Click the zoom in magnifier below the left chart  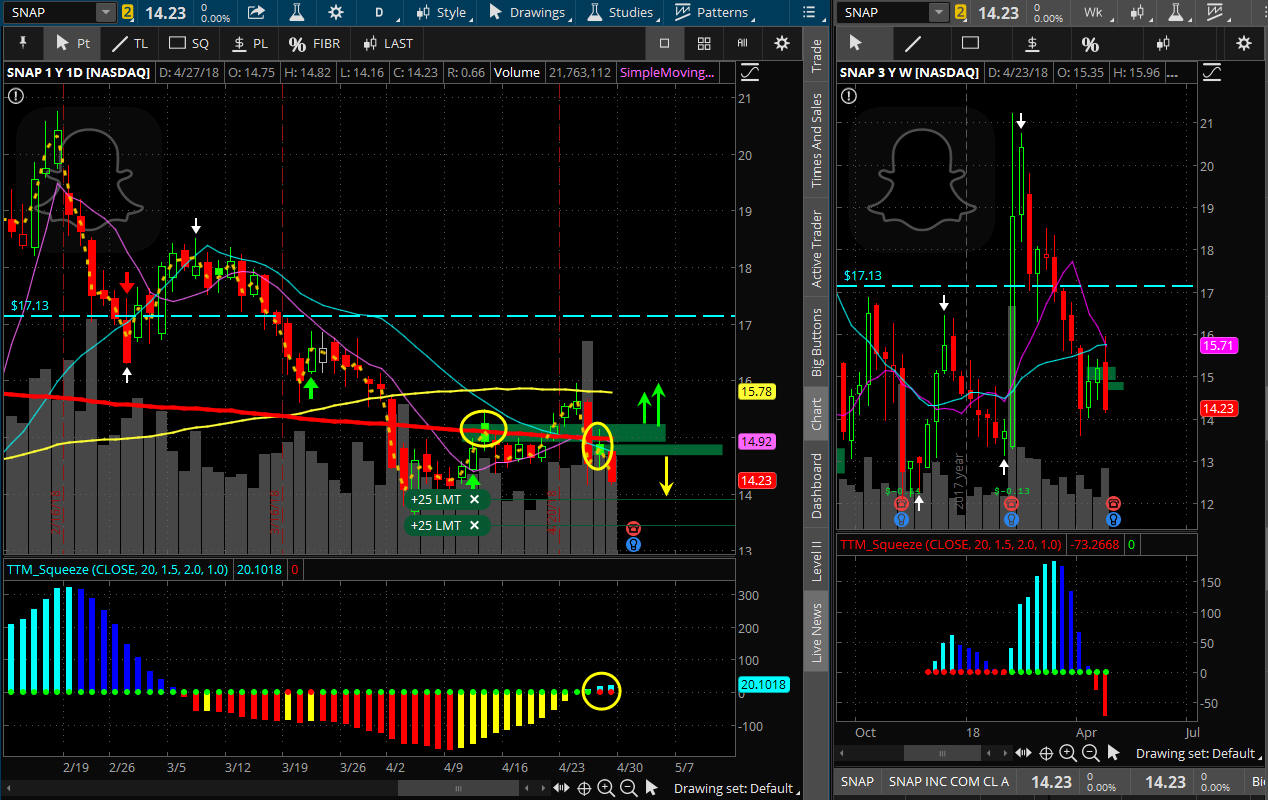(606, 788)
